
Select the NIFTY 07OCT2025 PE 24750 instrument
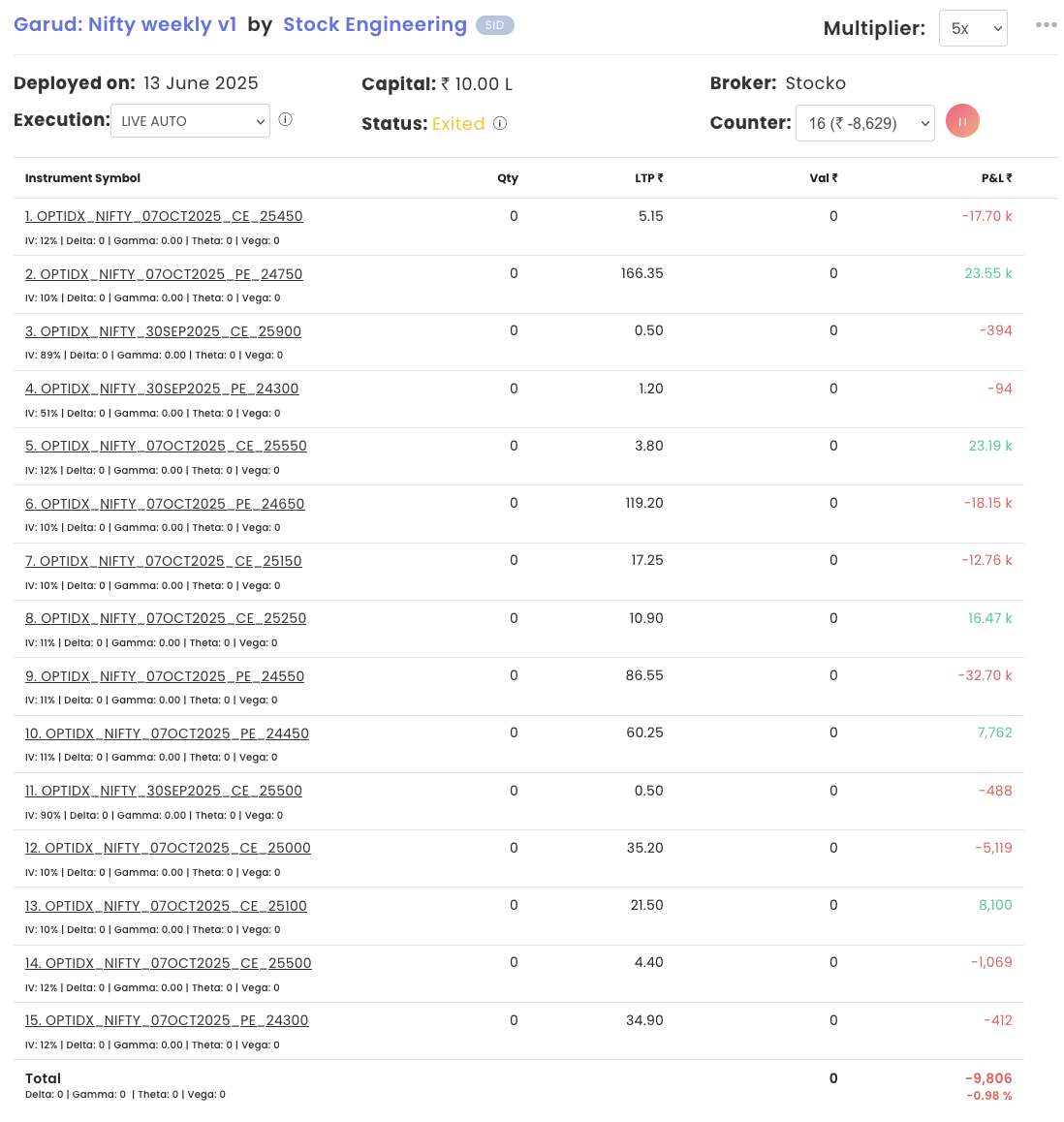click(x=164, y=274)
